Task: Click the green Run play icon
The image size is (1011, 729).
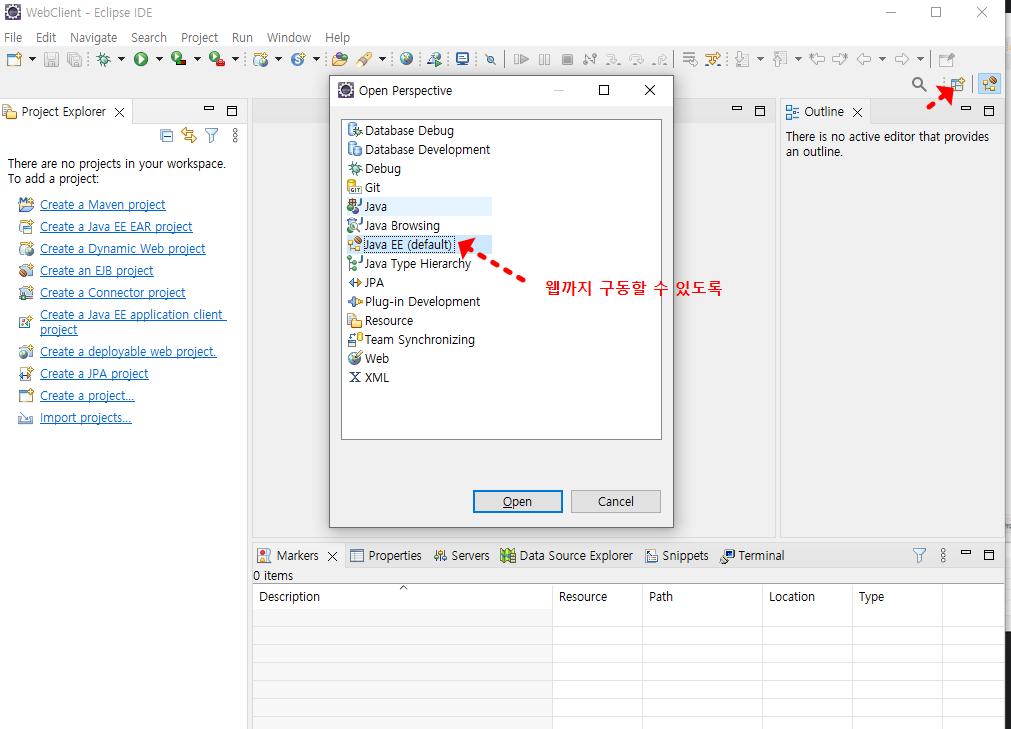Action: [x=141, y=59]
